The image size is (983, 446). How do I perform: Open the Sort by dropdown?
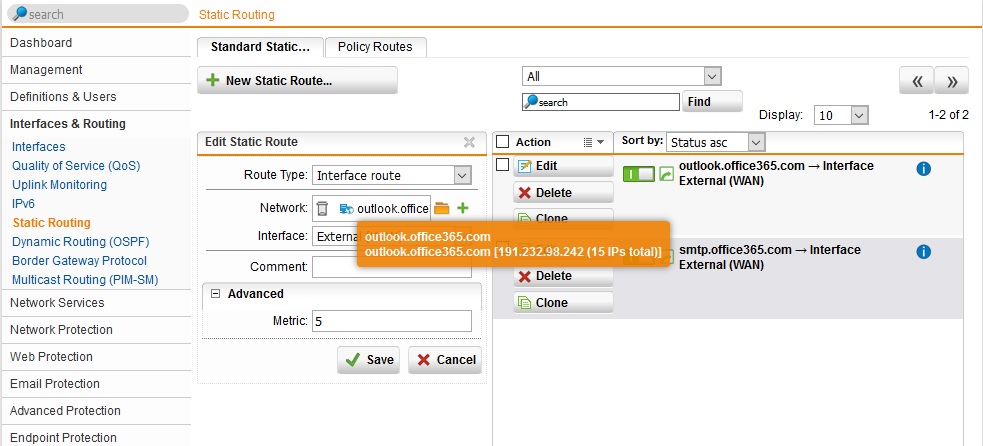[x=716, y=142]
